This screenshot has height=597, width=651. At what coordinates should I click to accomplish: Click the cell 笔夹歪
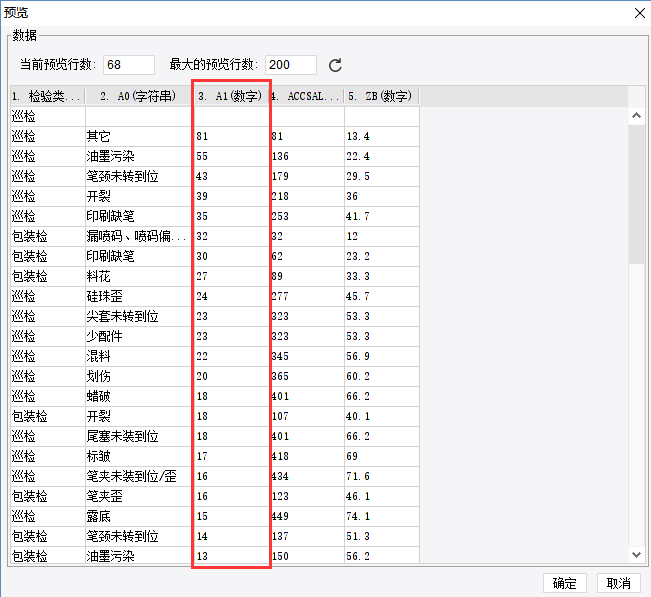139,496
